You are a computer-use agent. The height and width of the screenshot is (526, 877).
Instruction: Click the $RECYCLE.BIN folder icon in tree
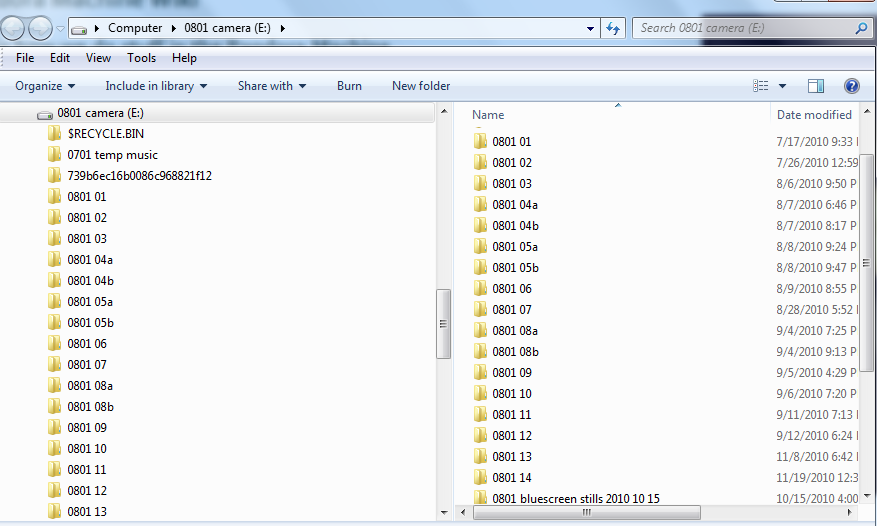[x=54, y=133]
